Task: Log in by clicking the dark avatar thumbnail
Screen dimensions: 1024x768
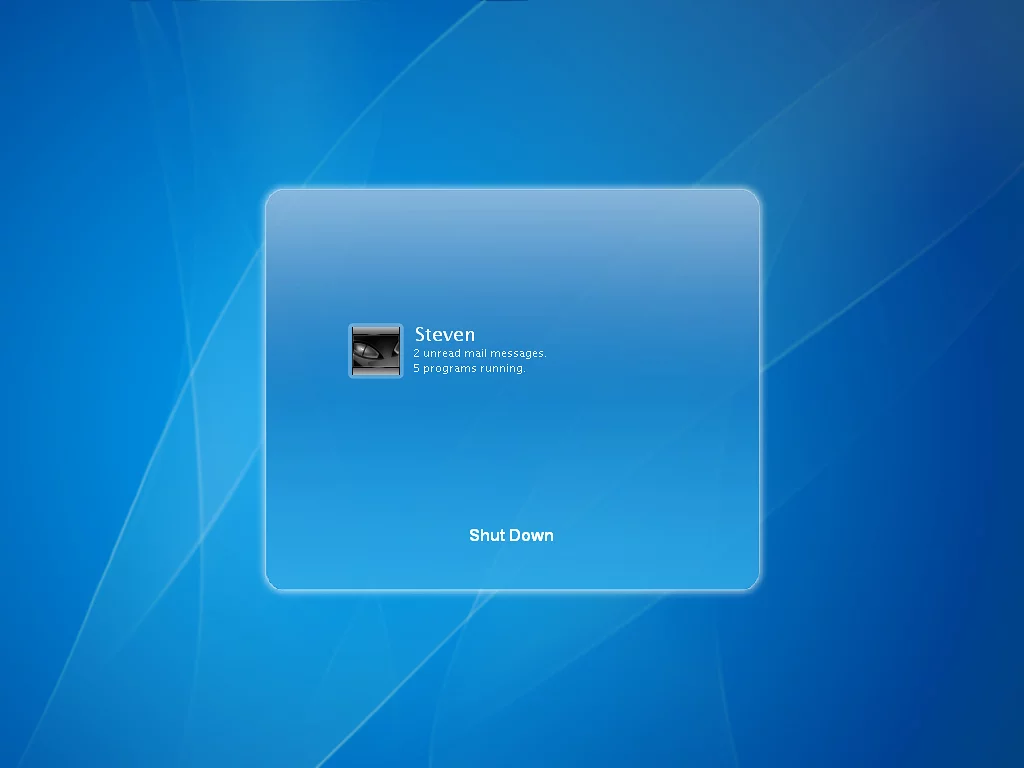Action: [x=375, y=351]
